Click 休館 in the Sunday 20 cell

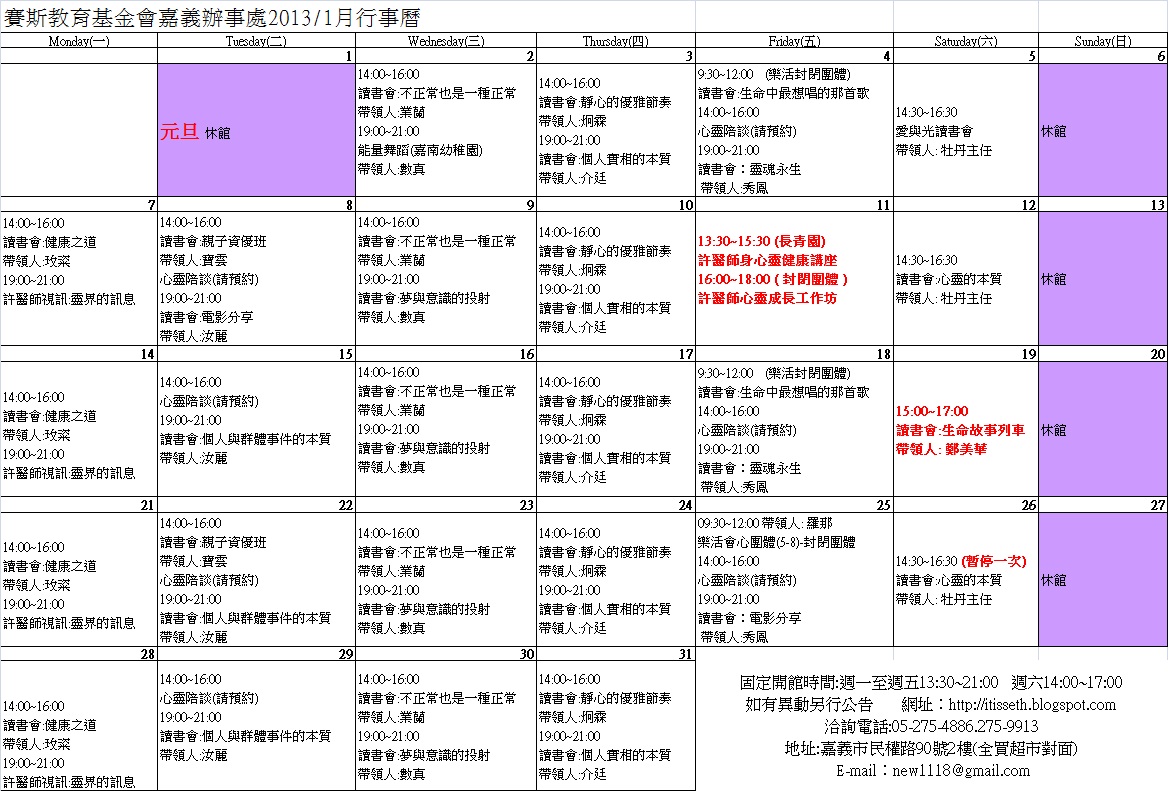(1053, 431)
